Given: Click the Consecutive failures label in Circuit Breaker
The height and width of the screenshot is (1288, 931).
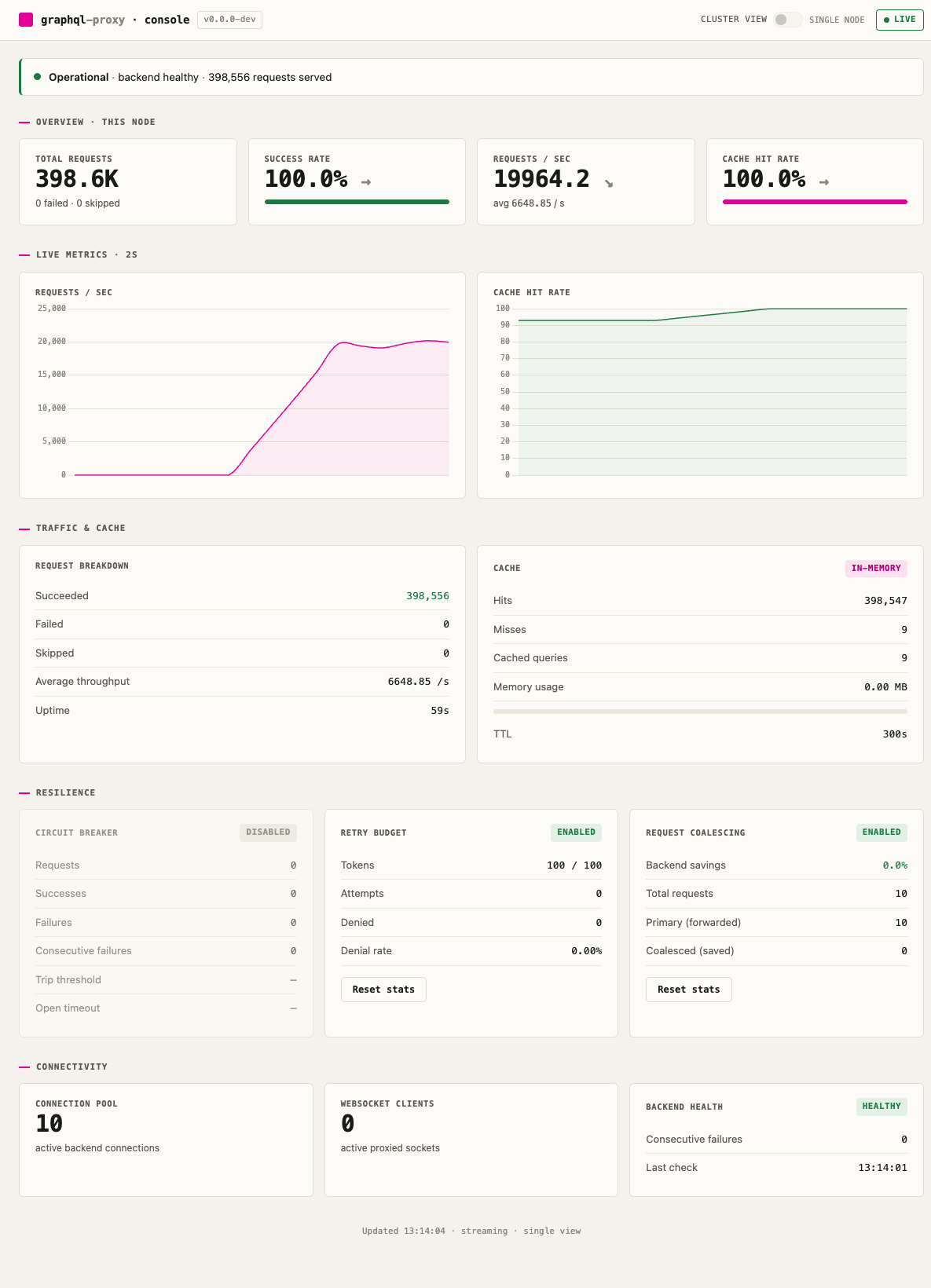Looking at the screenshot, I should click(83, 951).
